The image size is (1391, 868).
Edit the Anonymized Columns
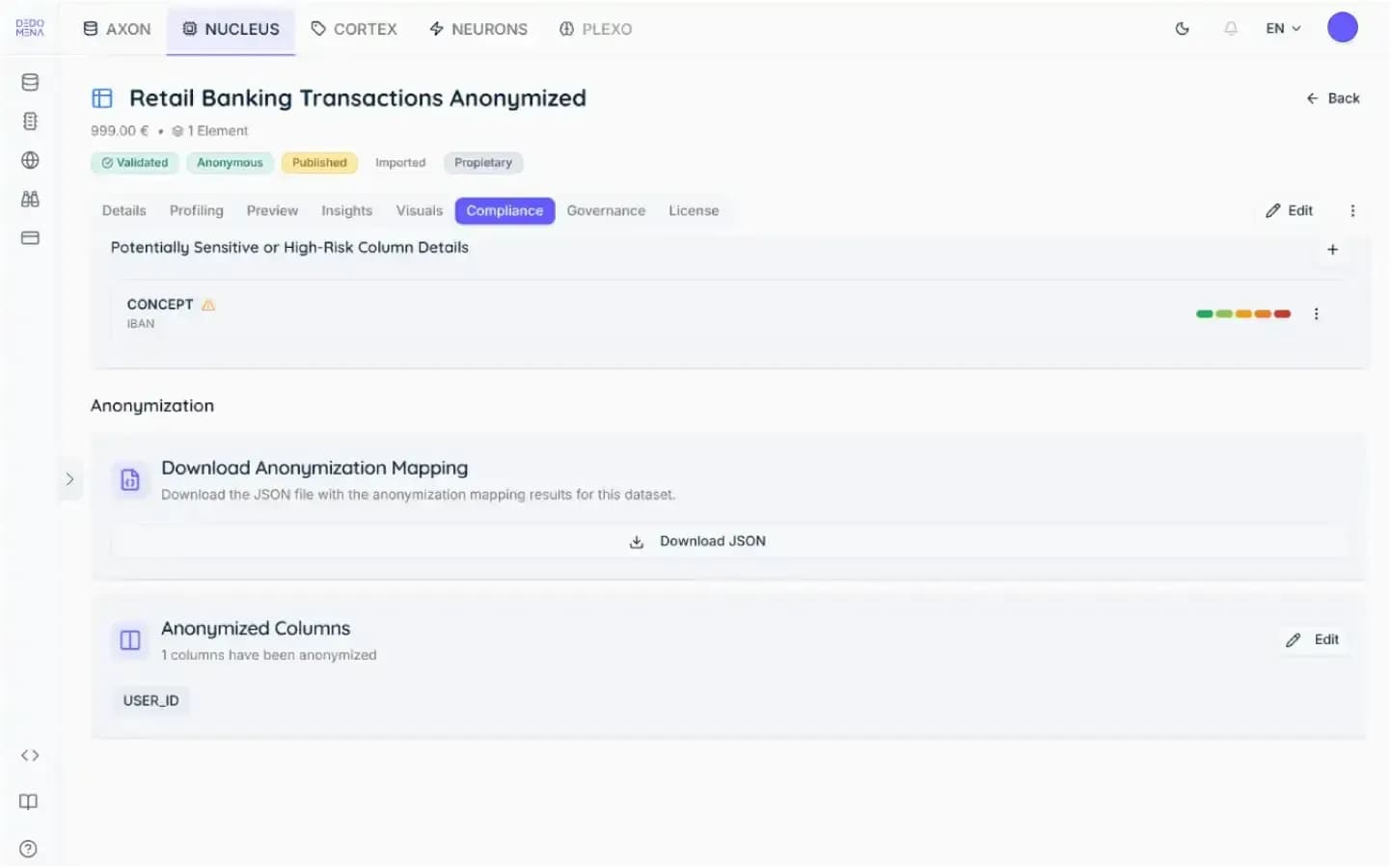pyautogui.click(x=1313, y=640)
